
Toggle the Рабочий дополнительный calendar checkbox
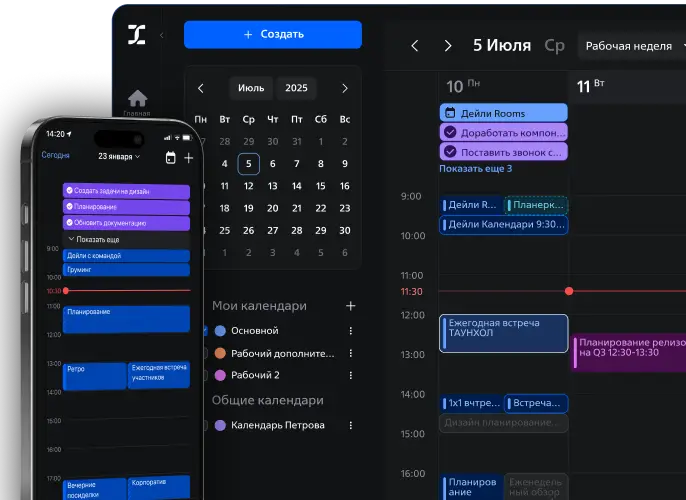tap(205, 353)
